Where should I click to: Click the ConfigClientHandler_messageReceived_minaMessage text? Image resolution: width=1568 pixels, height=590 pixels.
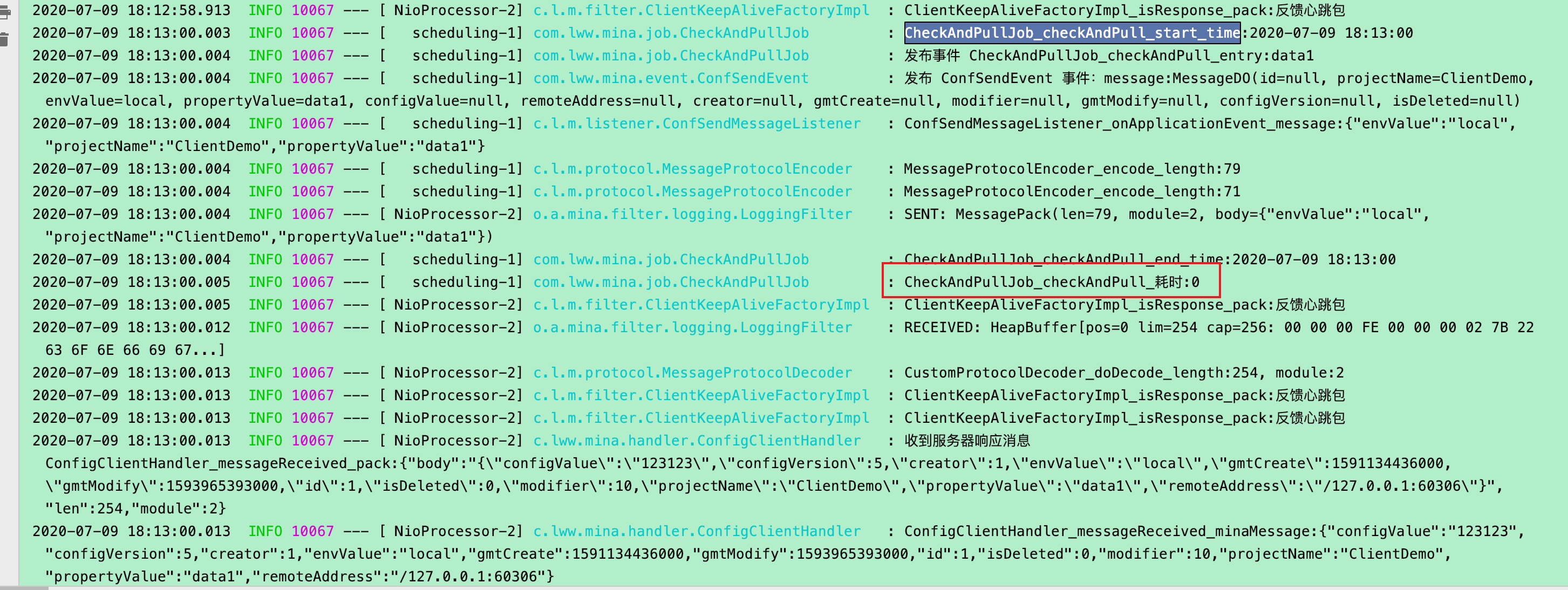1110,532
